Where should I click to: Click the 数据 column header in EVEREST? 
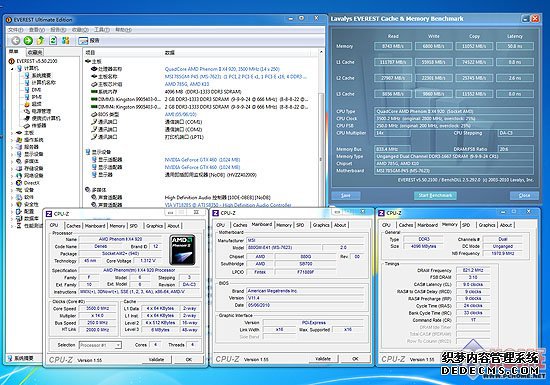pos(170,53)
